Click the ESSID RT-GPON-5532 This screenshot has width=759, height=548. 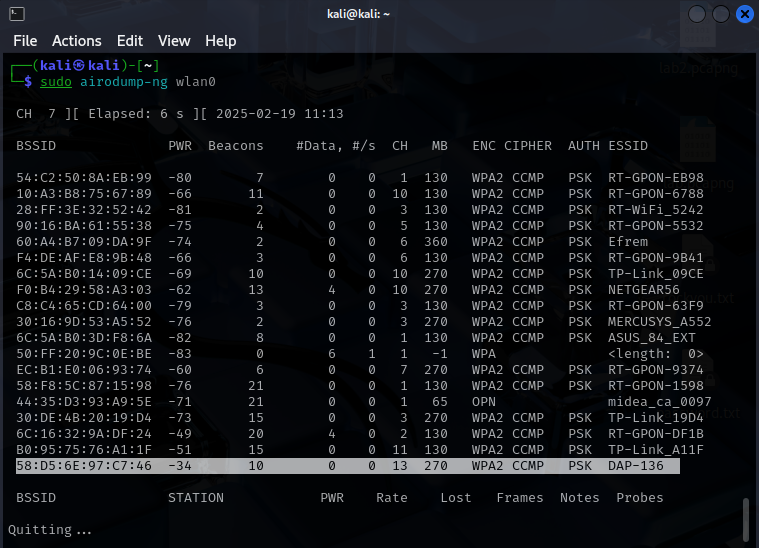pos(656,226)
